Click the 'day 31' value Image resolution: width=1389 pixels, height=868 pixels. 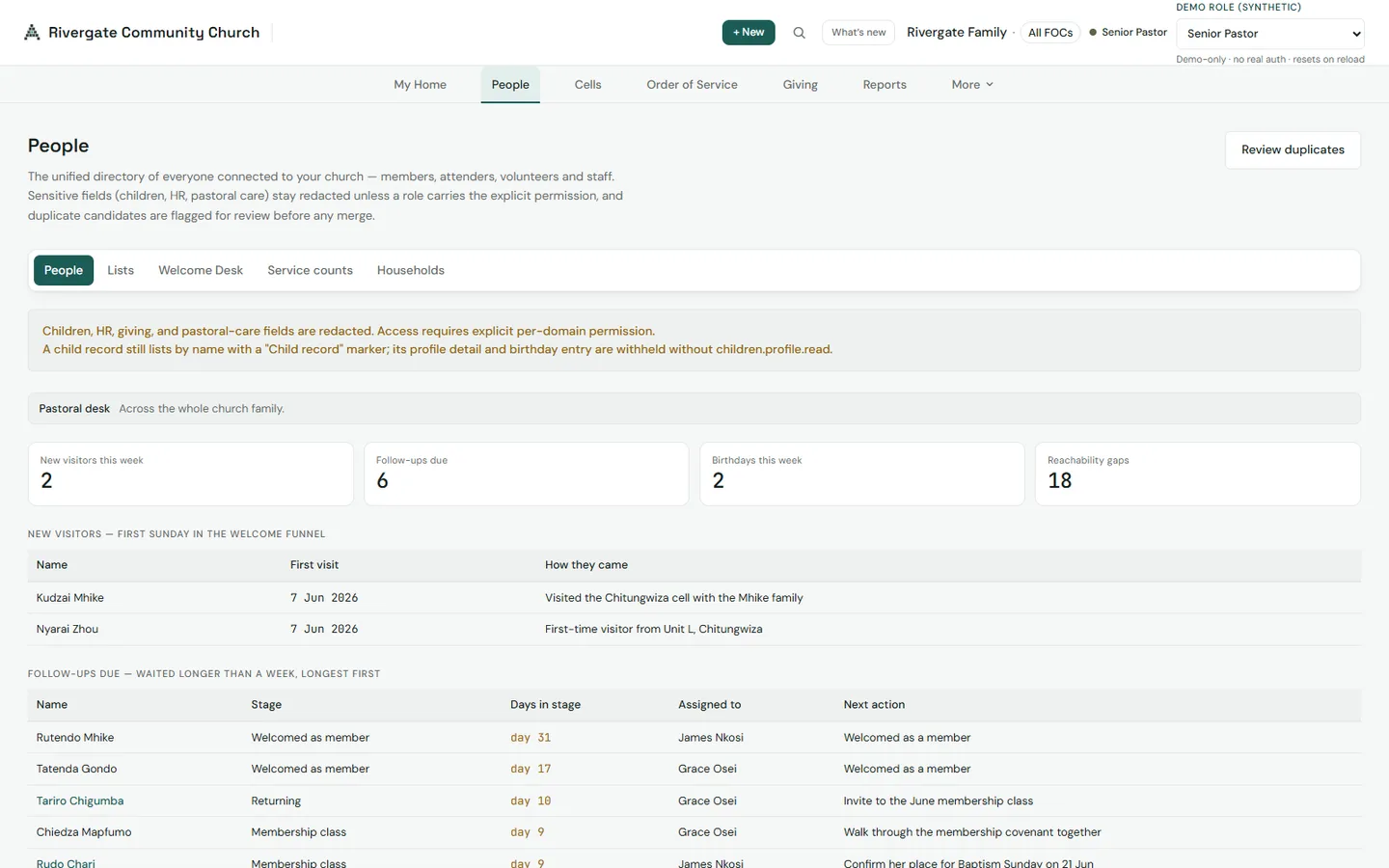[x=531, y=738]
